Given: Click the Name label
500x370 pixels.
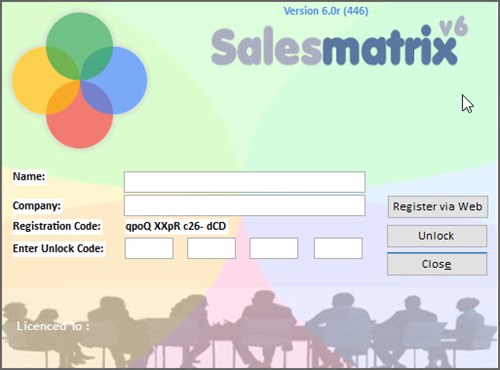Looking at the screenshot, I should 29,176.
